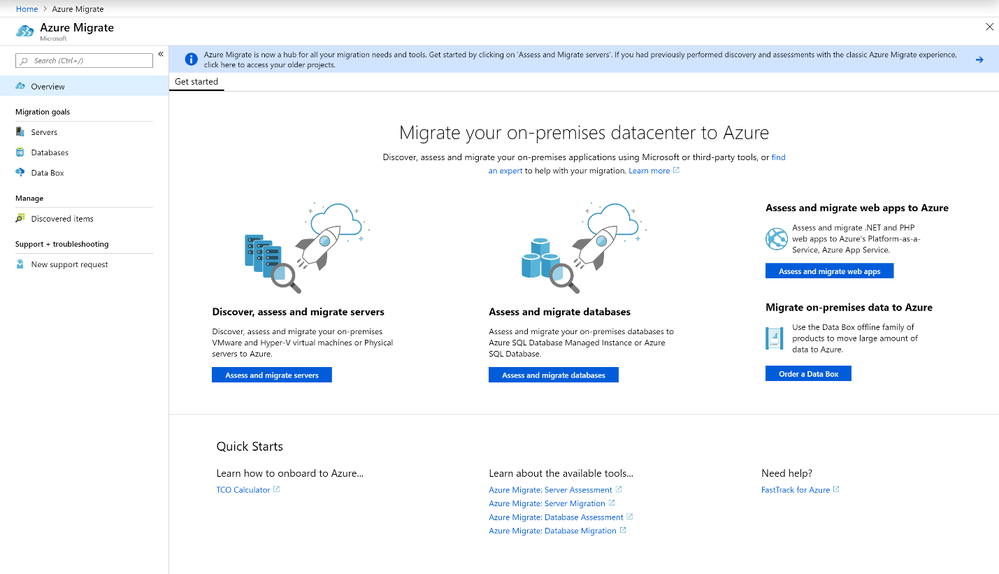The height and width of the screenshot is (574, 999).
Task: Click external link icon beside Database Assessment
Action: click(x=629, y=517)
